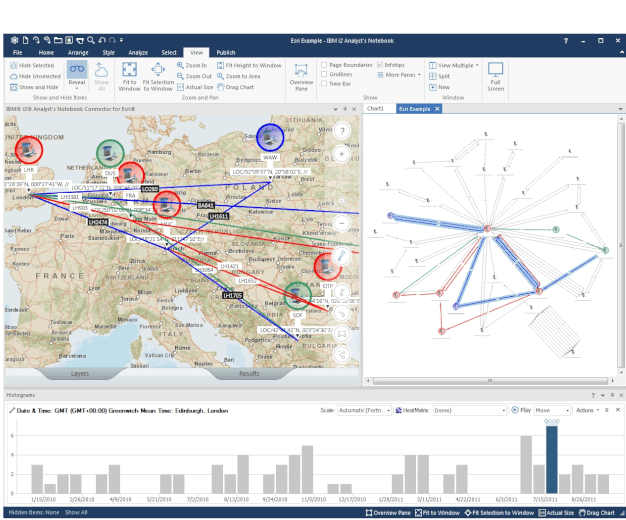Open the chart tab list dropdown
This screenshot has width=626, height=520.
point(620,109)
